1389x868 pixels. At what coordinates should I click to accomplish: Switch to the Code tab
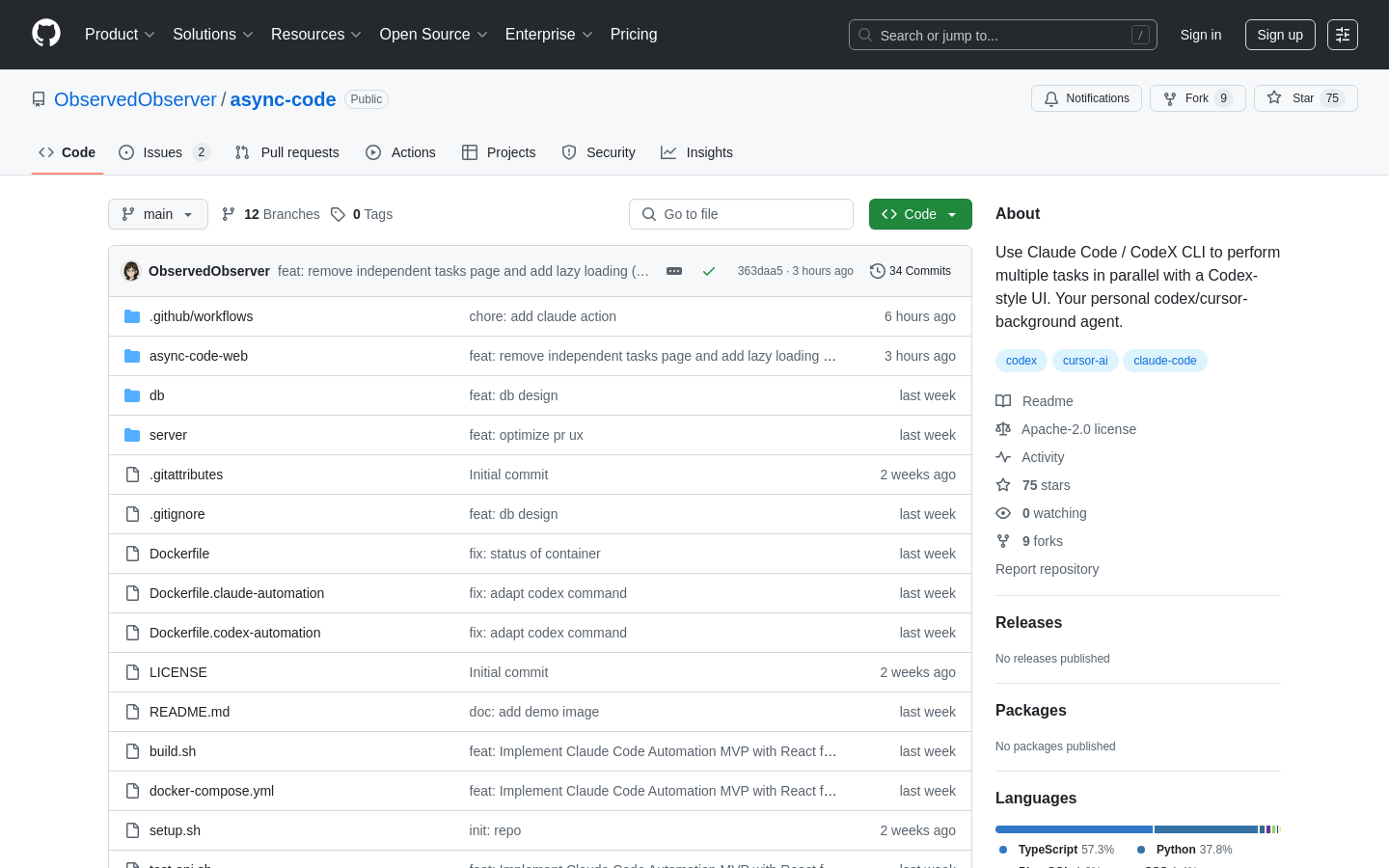[68, 152]
